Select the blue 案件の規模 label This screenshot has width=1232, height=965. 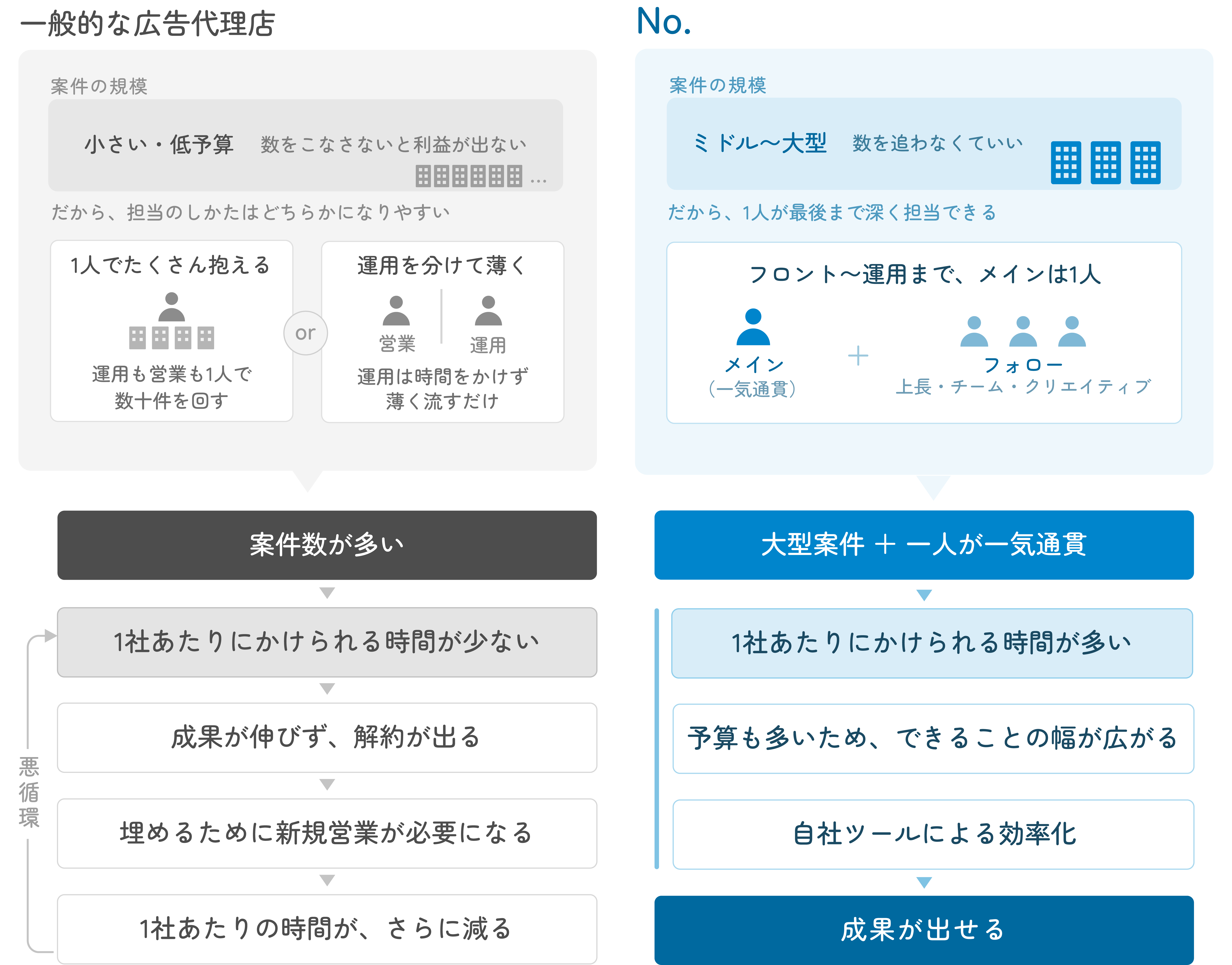pyautogui.click(x=718, y=85)
